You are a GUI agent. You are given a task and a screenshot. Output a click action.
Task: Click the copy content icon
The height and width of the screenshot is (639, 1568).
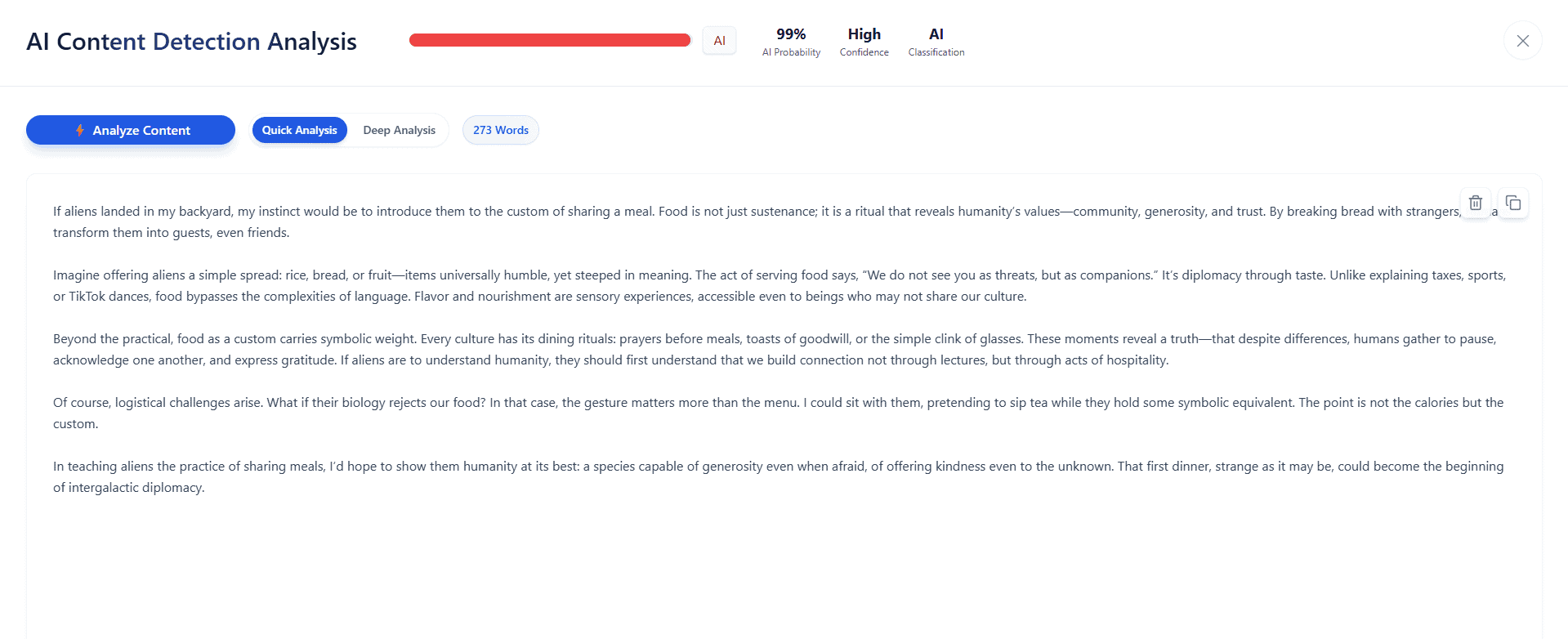pos(1513,203)
